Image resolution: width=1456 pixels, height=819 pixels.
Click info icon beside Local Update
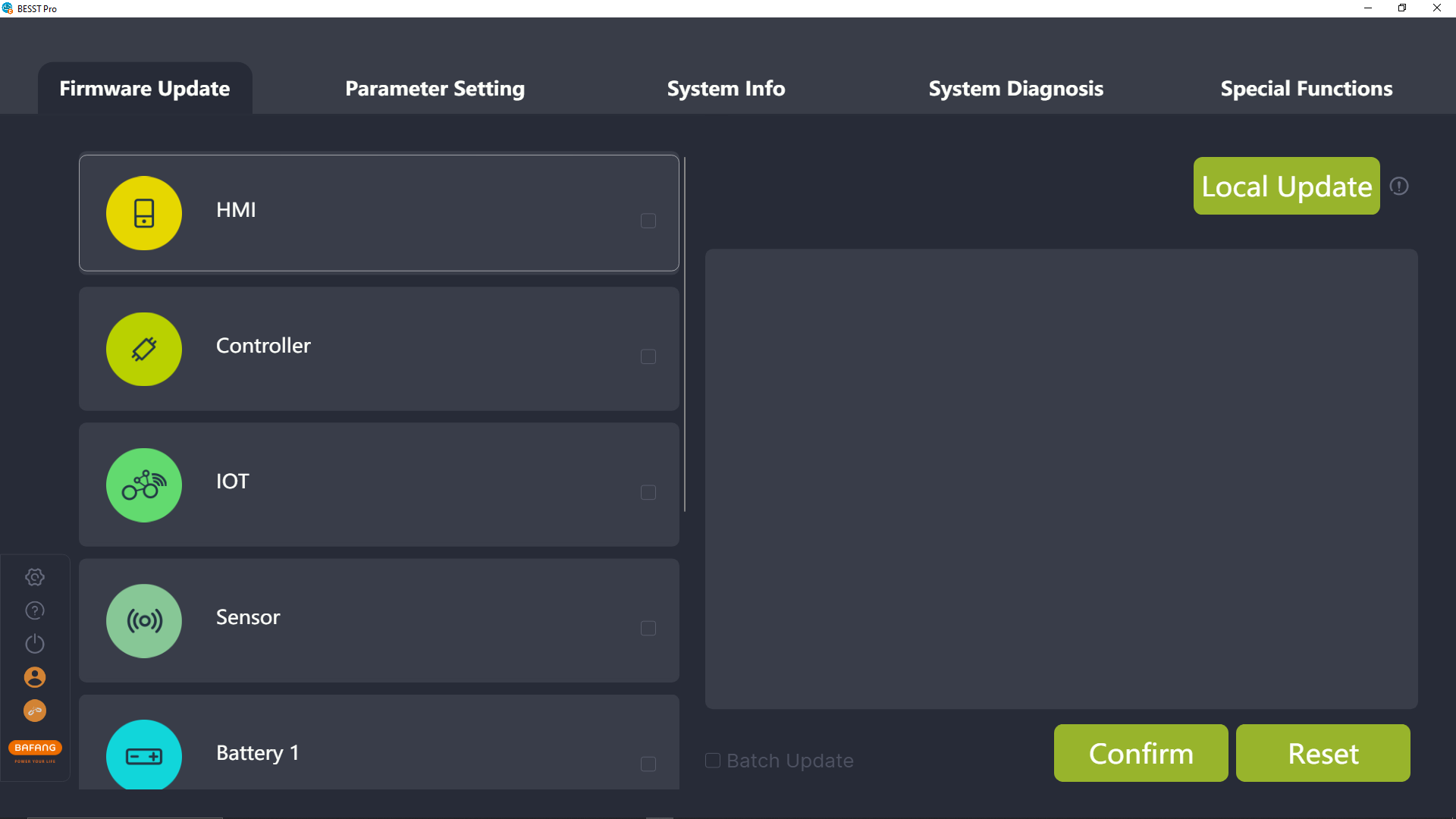1399,187
